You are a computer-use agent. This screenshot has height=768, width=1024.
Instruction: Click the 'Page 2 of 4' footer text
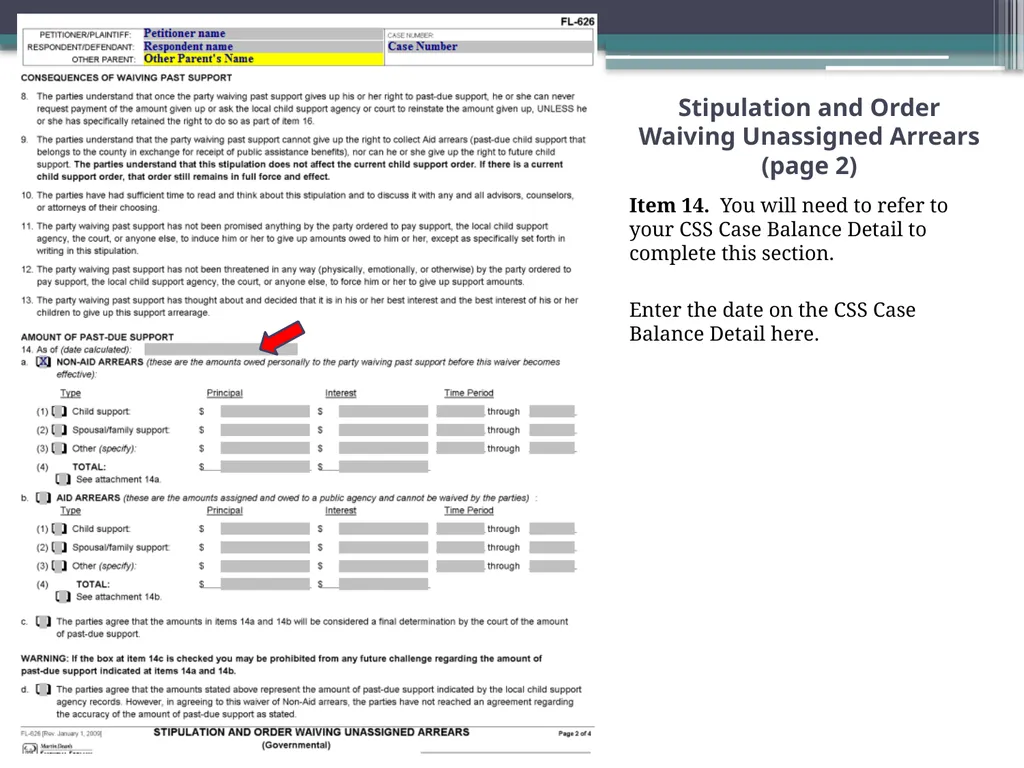click(575, 734)
